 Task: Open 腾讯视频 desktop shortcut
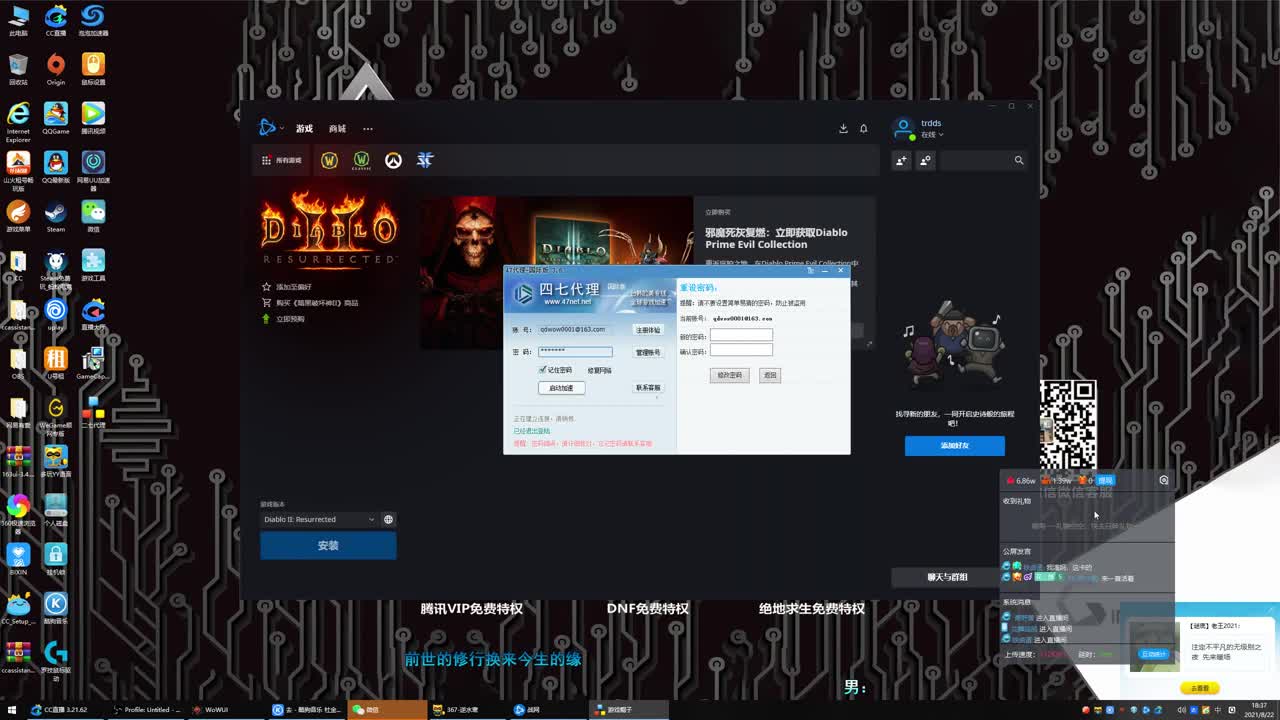(x=93, y=117)
